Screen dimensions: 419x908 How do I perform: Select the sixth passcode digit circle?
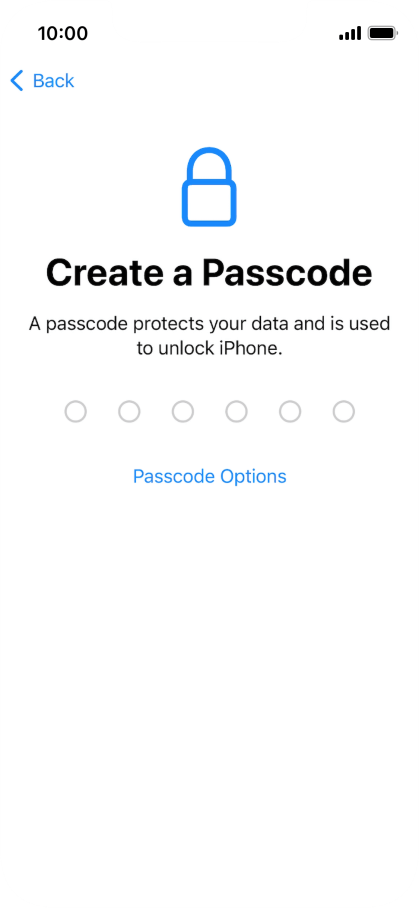point(344,412)
